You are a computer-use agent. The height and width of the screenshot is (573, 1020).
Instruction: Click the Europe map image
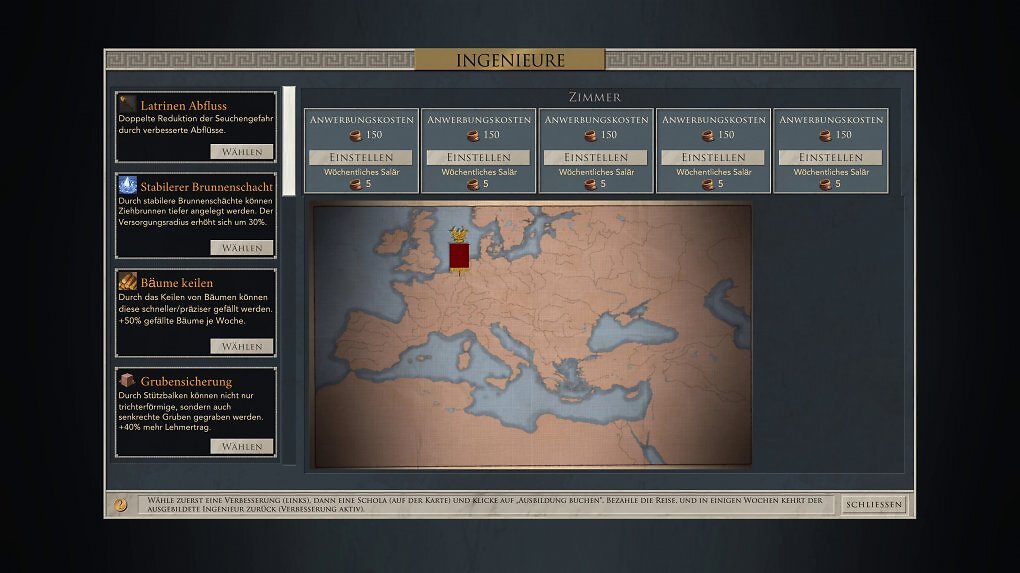[533, 336]
